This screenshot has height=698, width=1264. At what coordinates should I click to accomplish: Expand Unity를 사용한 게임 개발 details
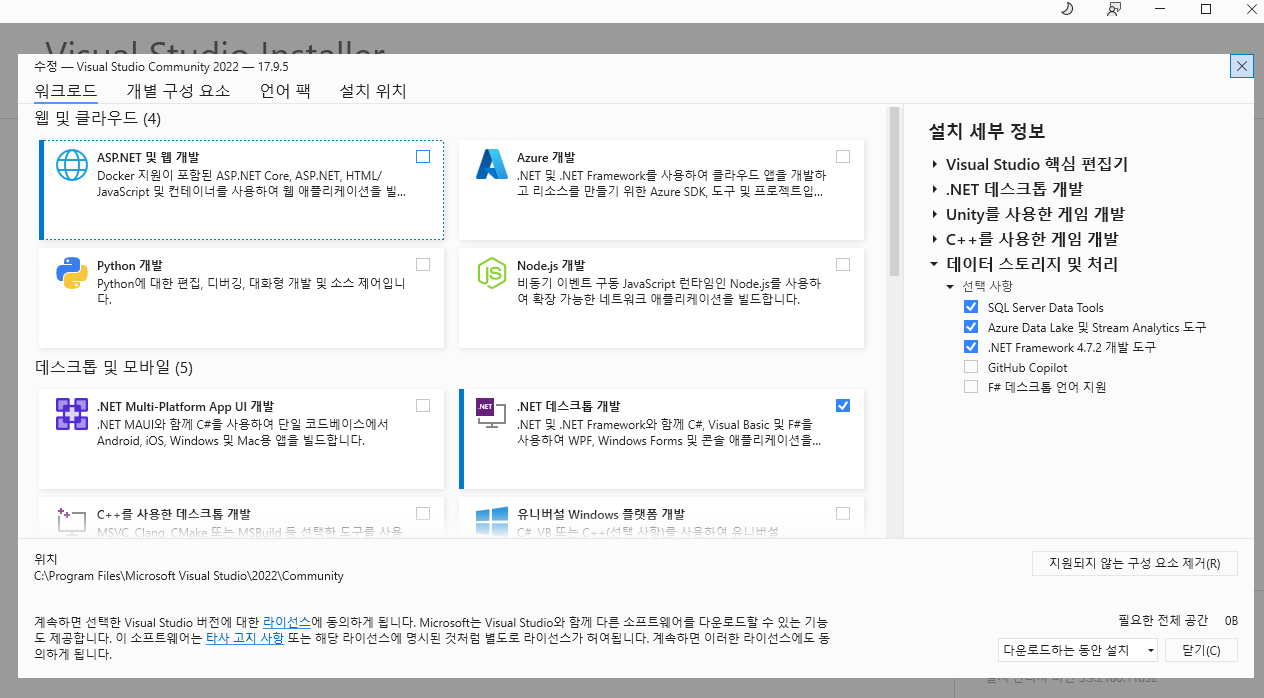pyautogui.click(x=934, y=214)
